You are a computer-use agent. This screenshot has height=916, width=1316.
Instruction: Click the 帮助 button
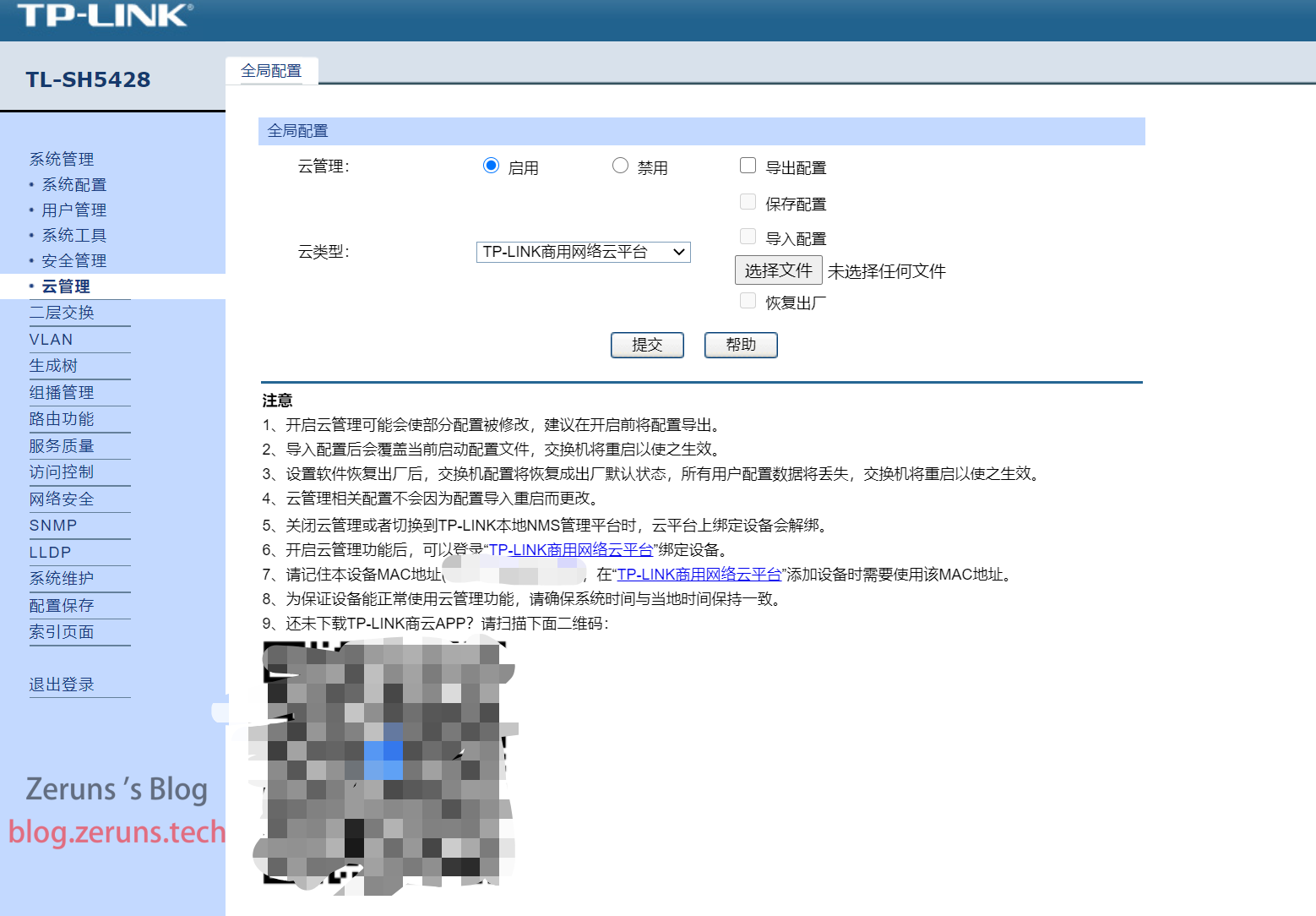coord(741,345)
